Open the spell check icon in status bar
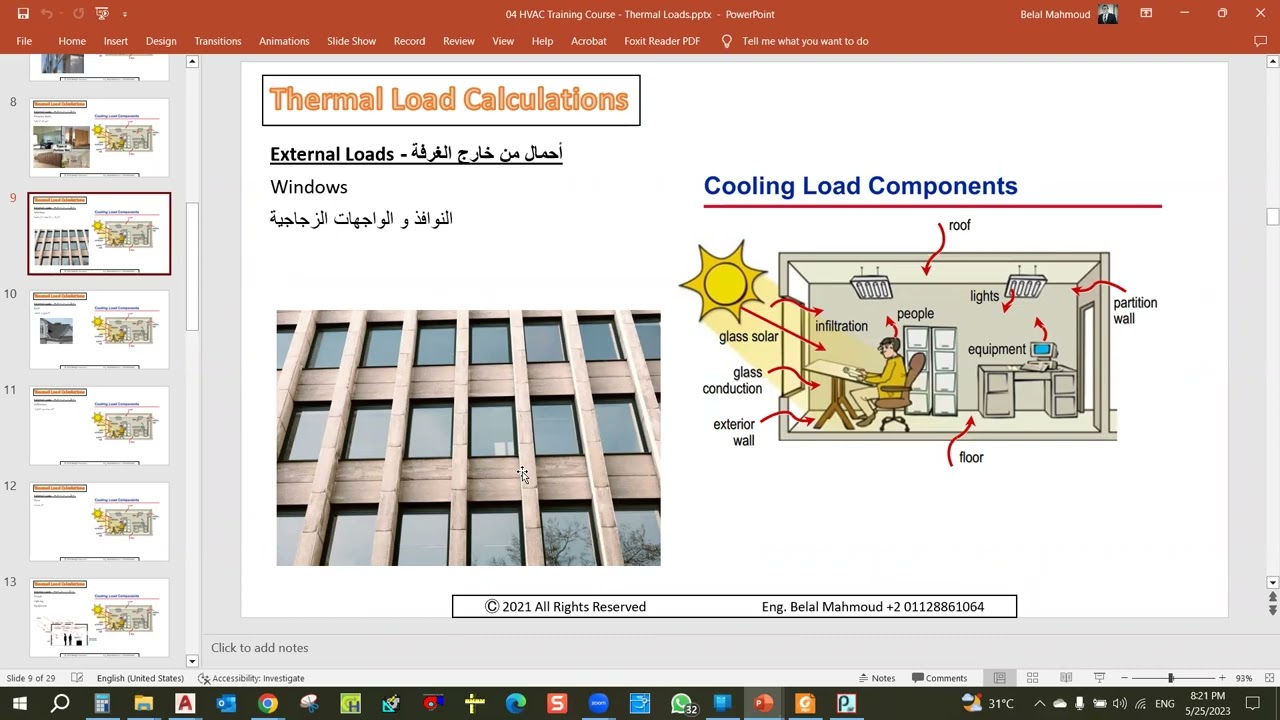Image resolution: width=1280 pixels, height=720 pixels. pos(77,678)
